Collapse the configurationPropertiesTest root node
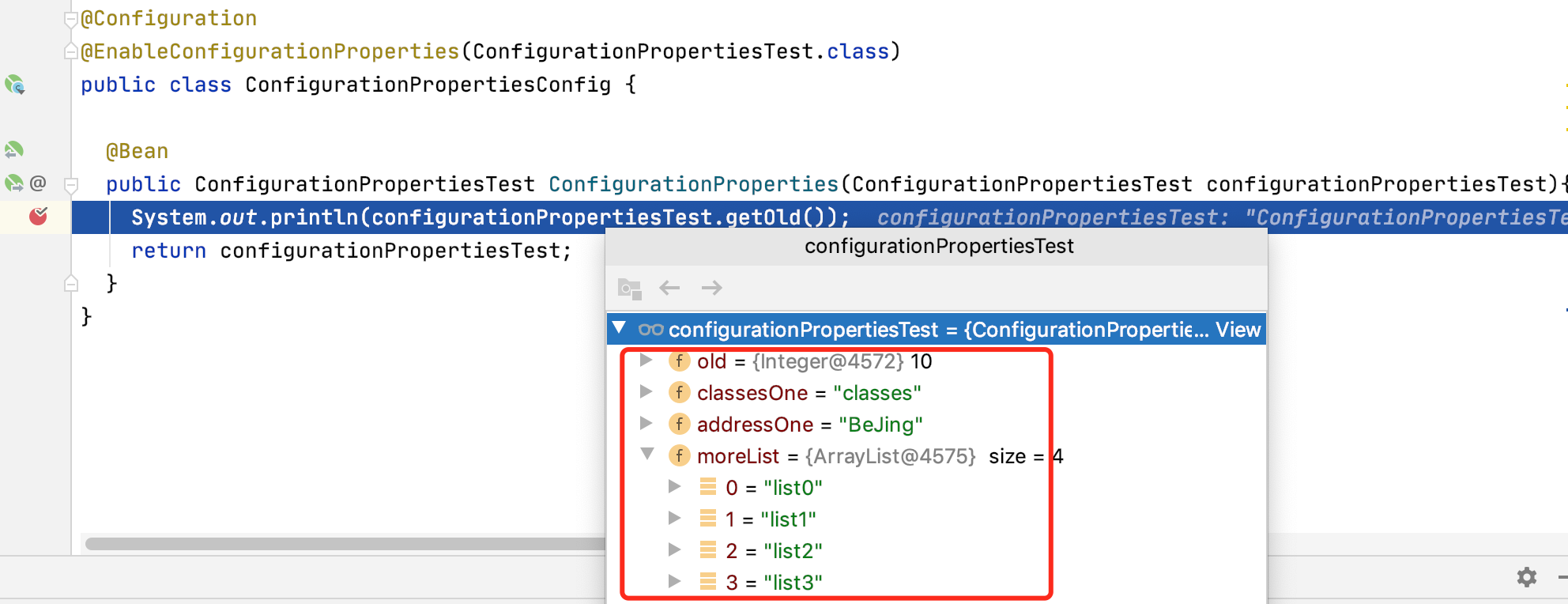This screenshot has height=604, width=1568. click(x=620, y=328)
